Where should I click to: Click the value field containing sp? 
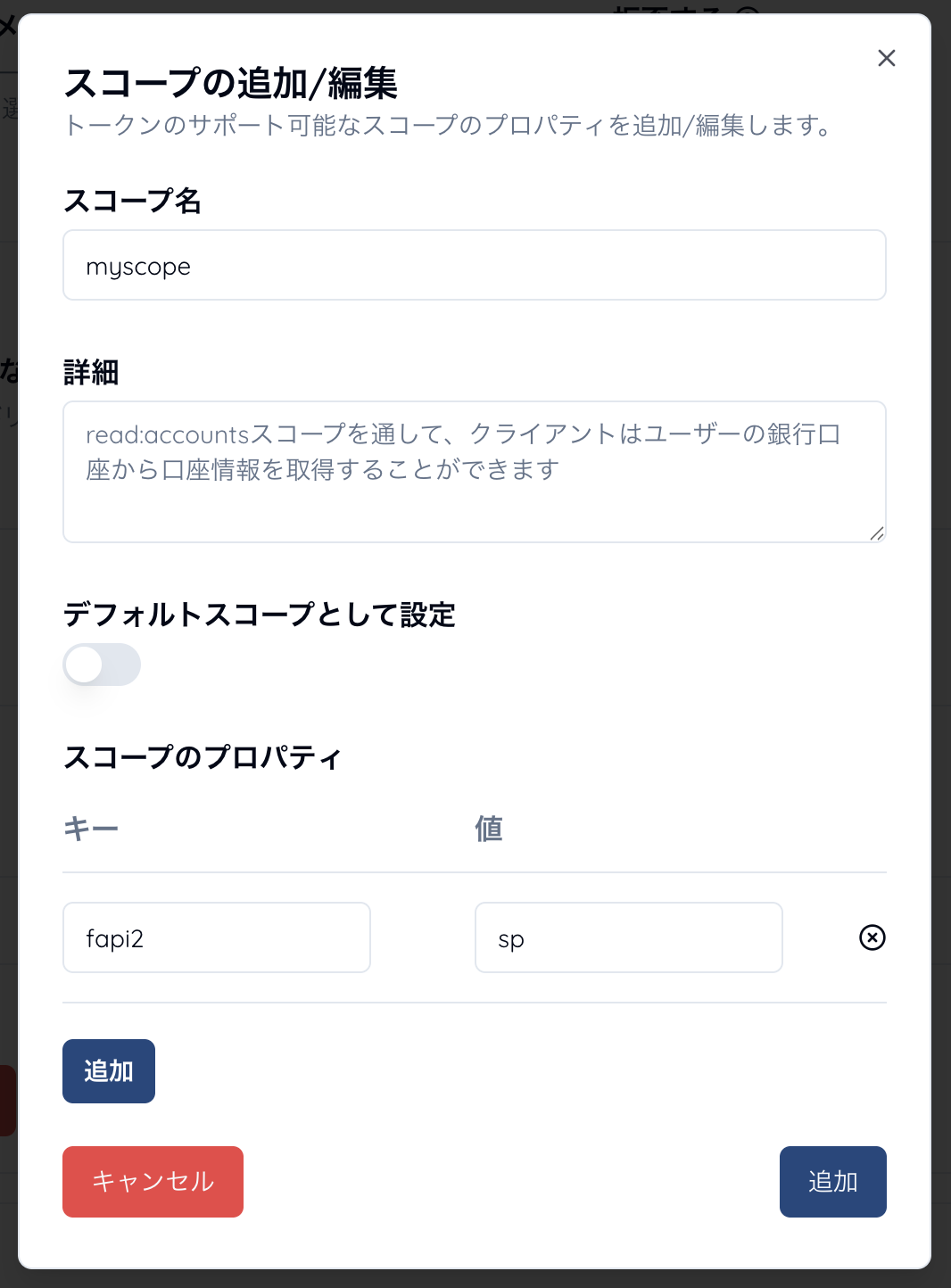pyautogui.click(x=628, y=937)
